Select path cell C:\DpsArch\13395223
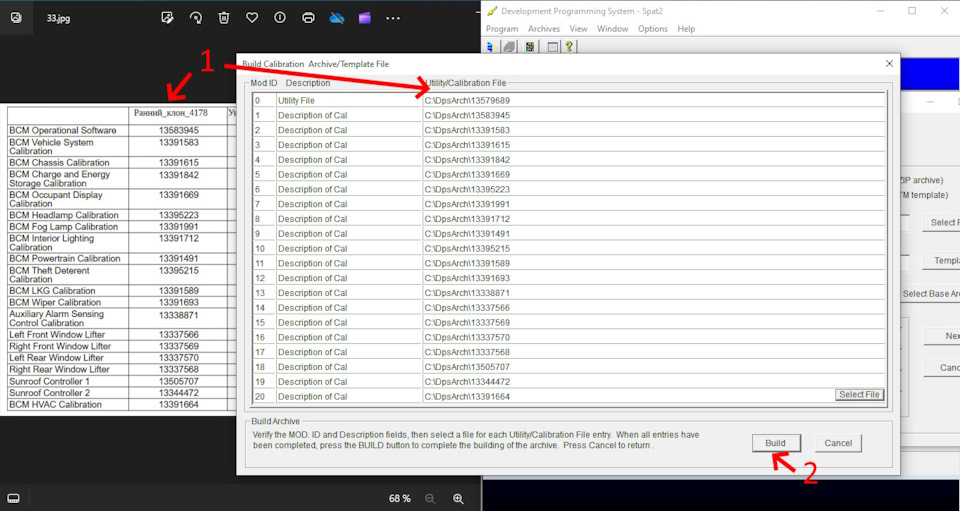960x511 pixels. (x=653, y=189)
